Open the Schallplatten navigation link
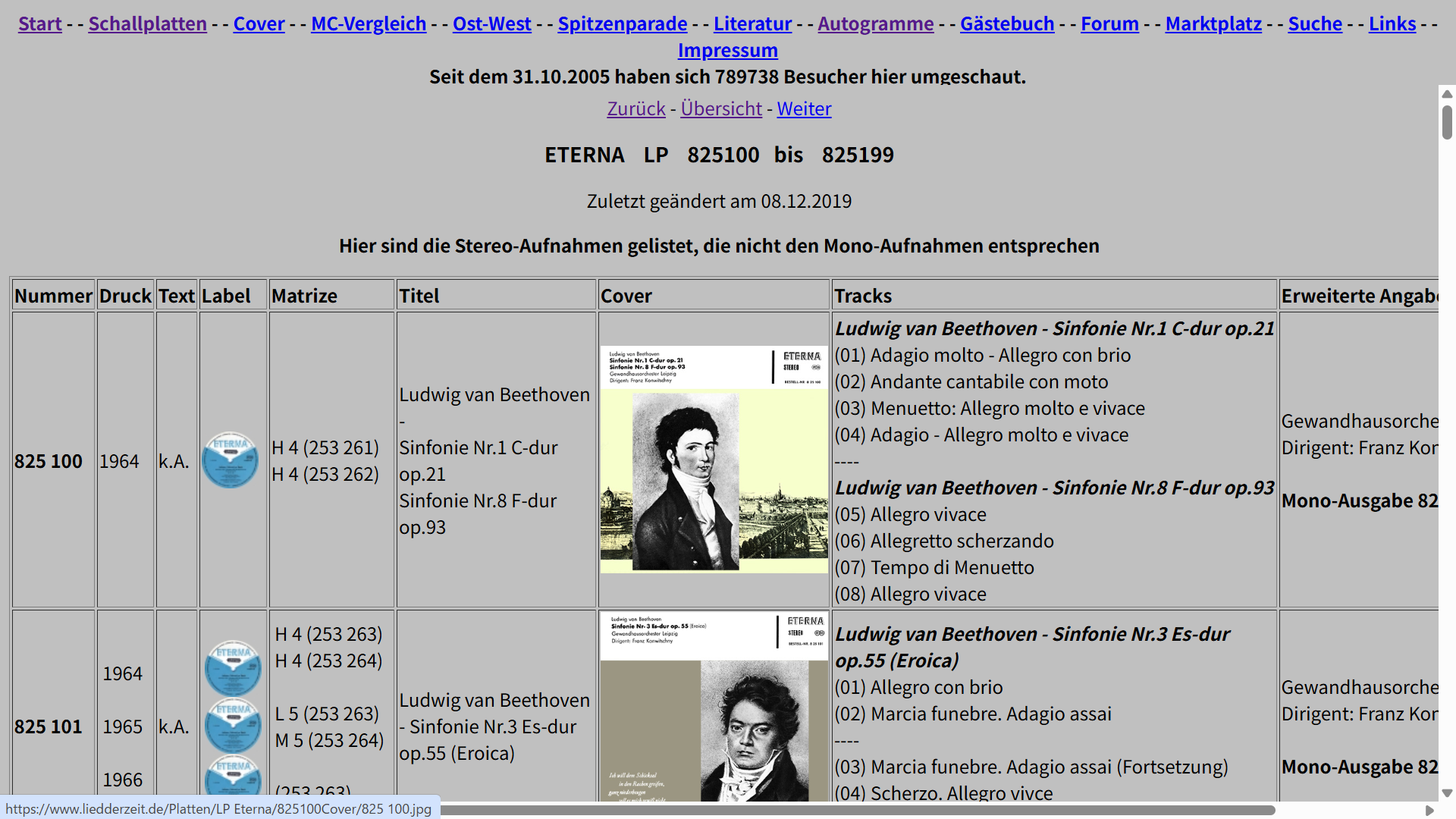 [147, 24]
